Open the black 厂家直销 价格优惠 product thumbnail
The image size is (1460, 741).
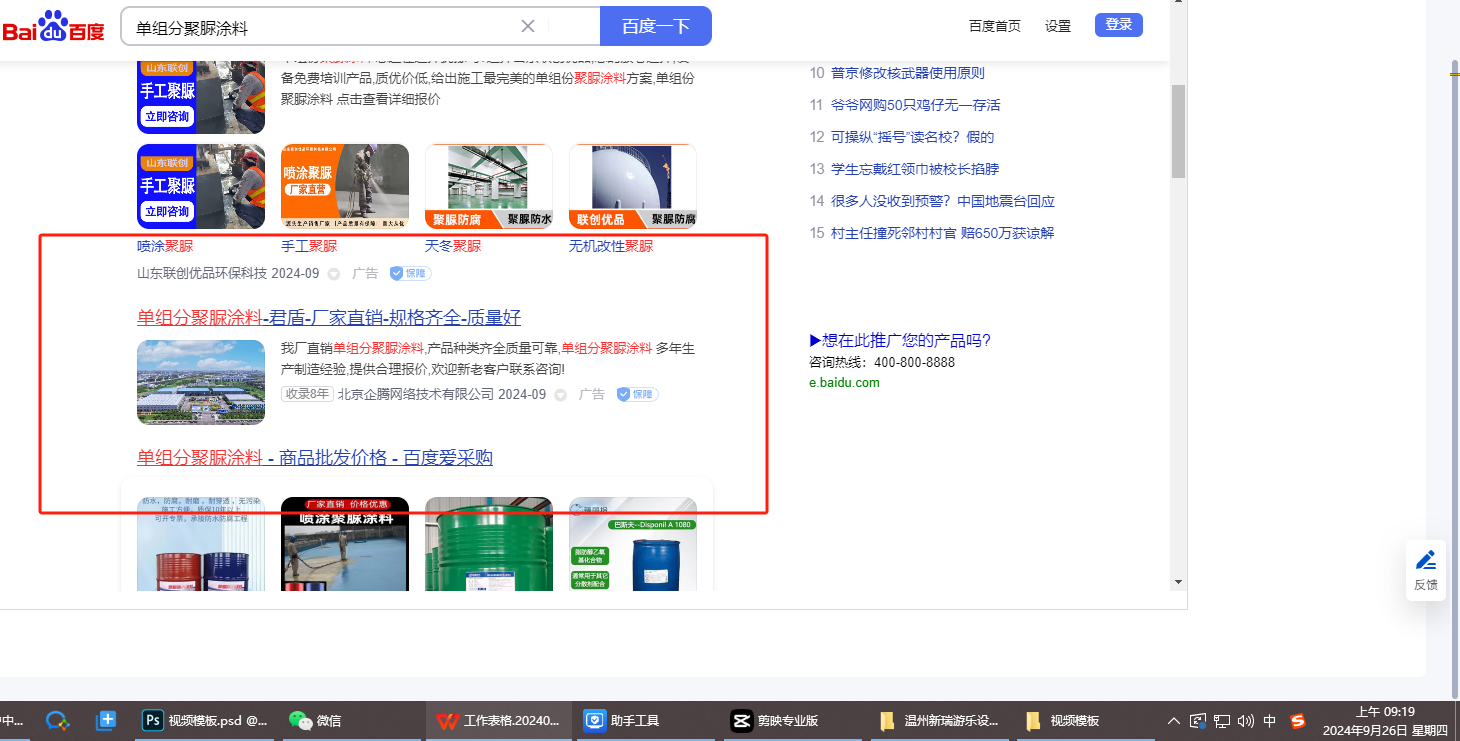coord(345,544)
